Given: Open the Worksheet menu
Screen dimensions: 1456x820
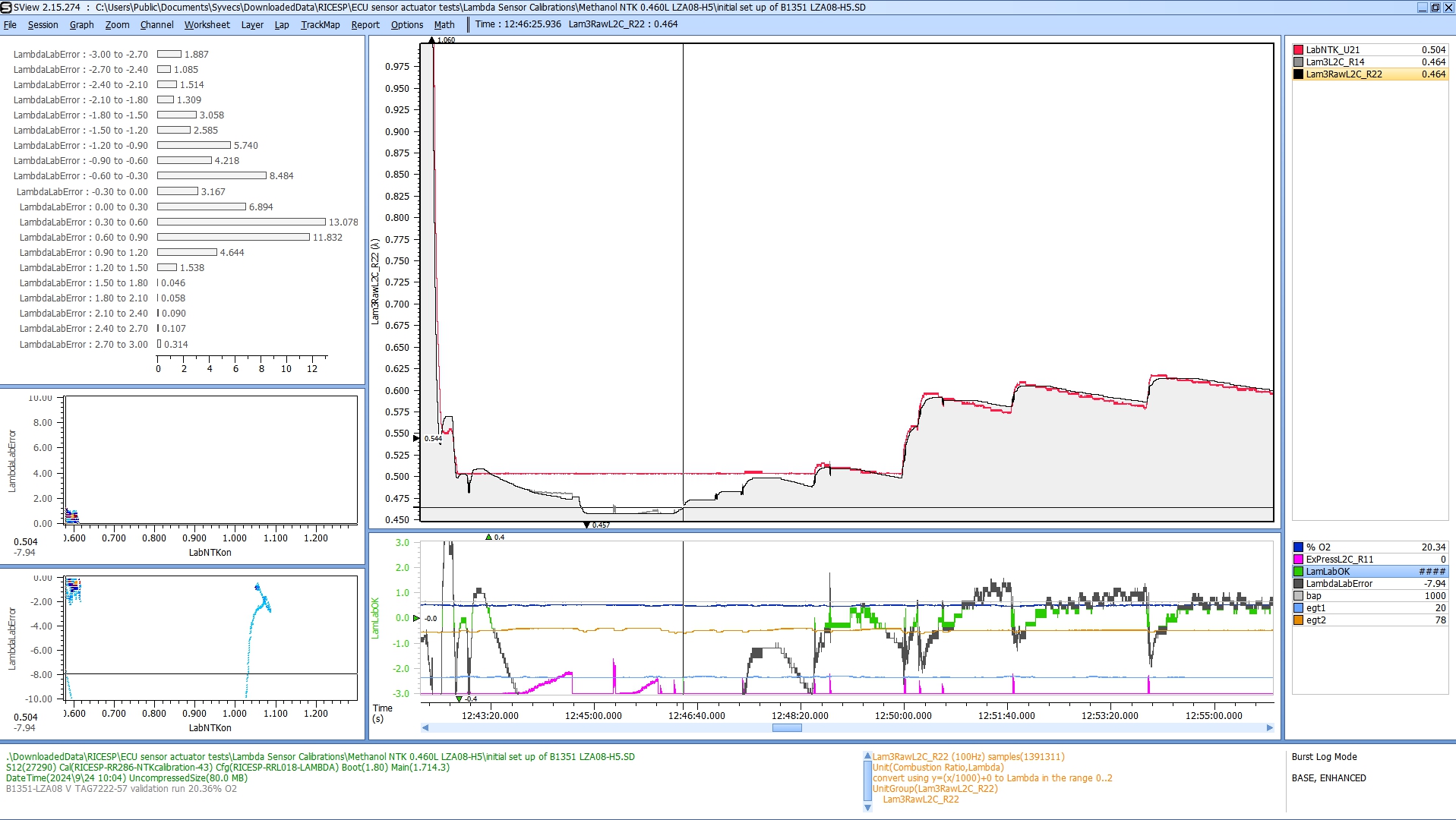Looking at the screenshot, I should pyautogui.click(x=207, y=24).
